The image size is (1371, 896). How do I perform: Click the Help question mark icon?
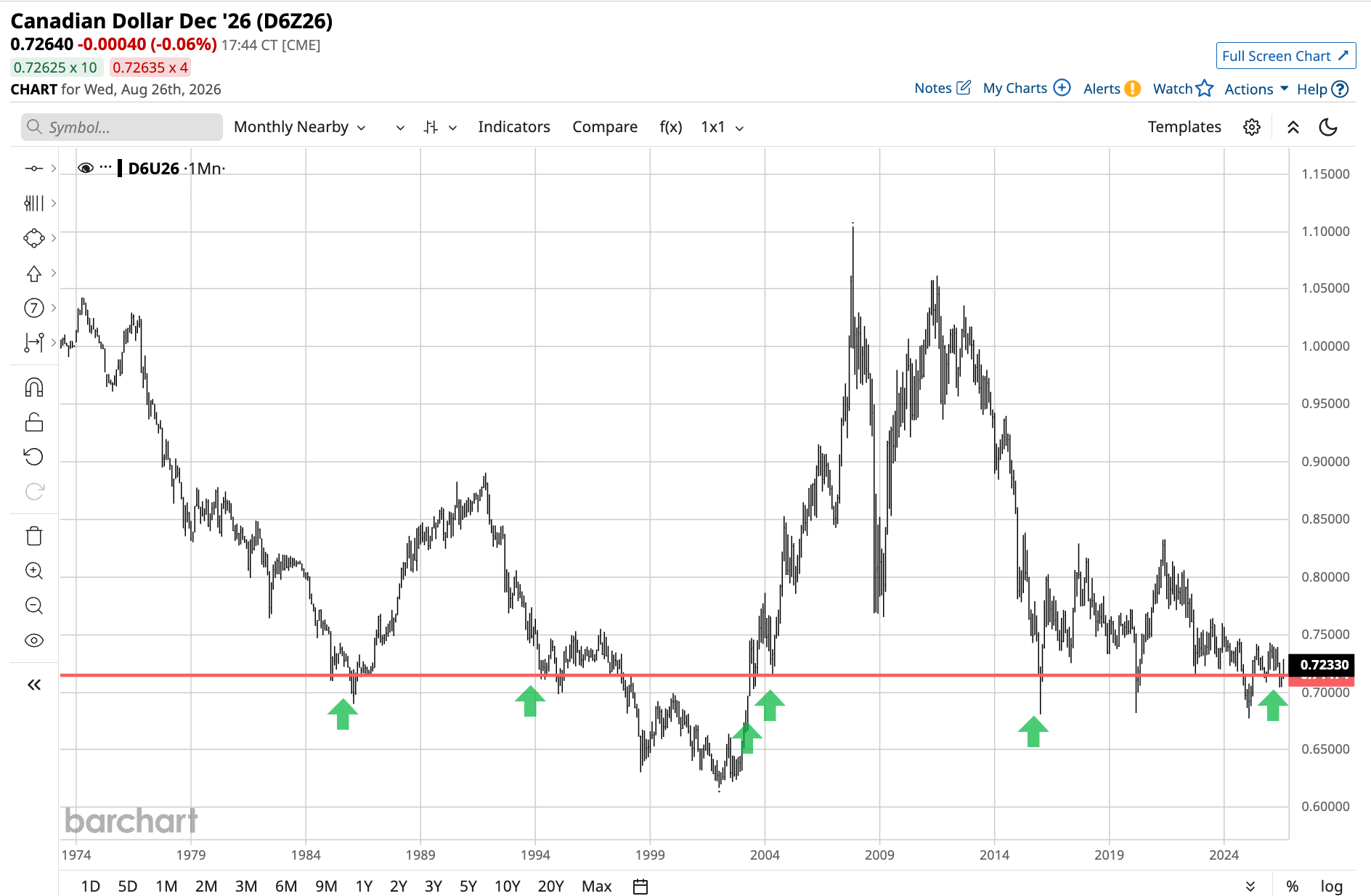(x=1341, y=89)
